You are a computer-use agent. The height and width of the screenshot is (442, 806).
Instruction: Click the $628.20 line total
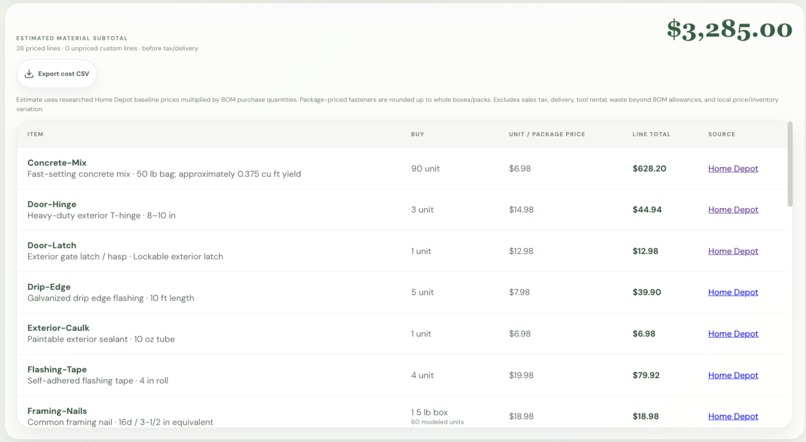pyautogui.click(x=649, y=169)
